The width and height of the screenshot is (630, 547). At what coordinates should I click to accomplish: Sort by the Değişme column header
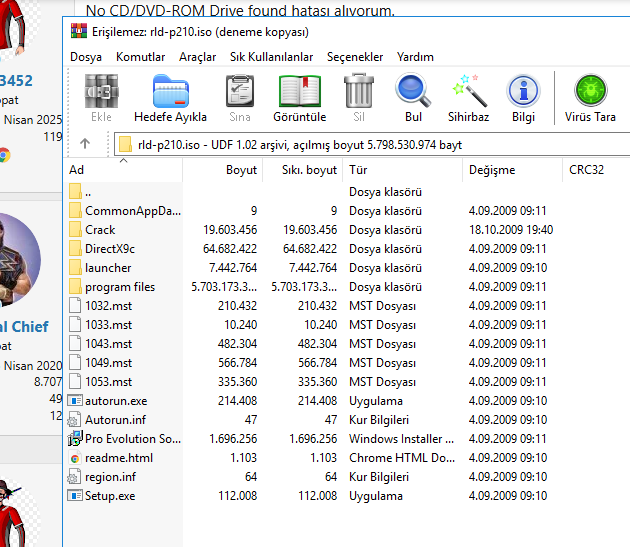click(x=513, y=170)
